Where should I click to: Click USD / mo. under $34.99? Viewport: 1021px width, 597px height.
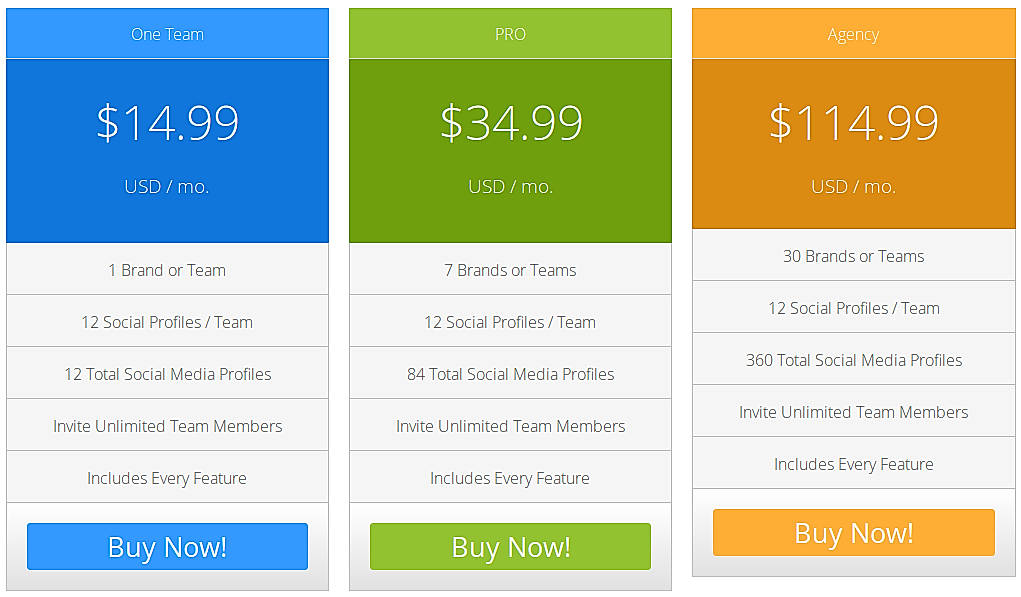[510, 187]
